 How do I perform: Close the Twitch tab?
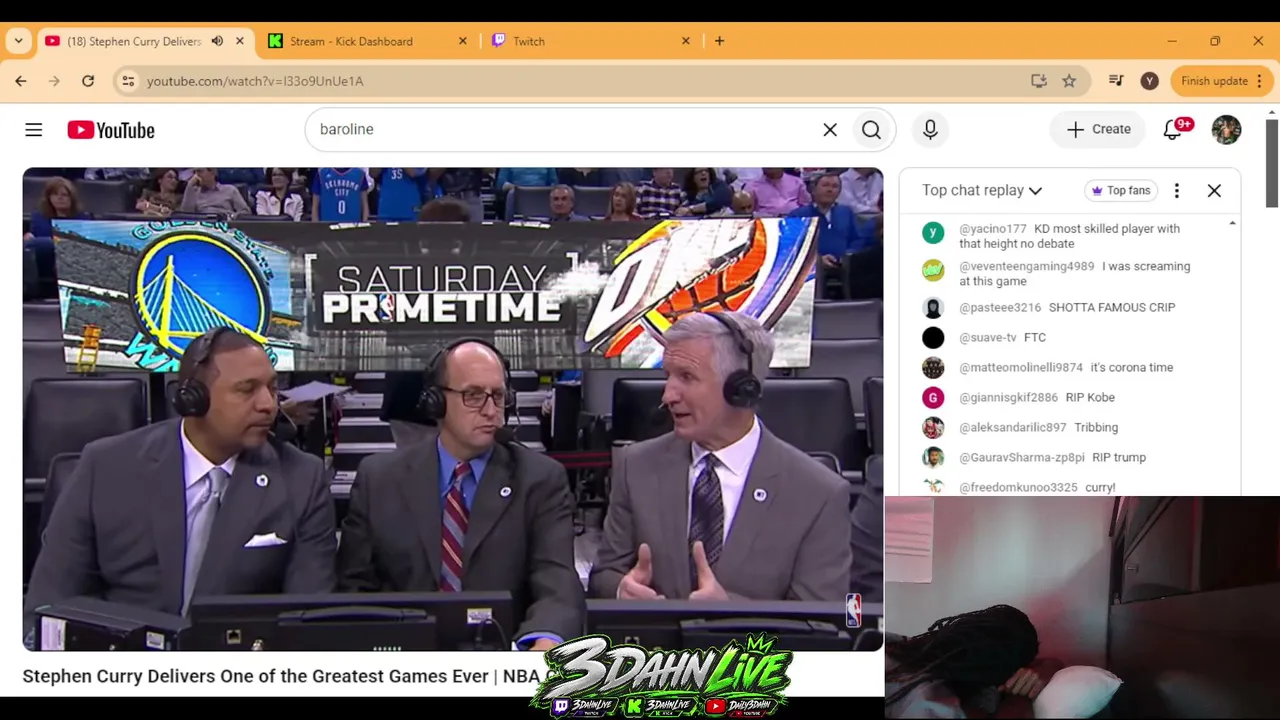[x=686, y=41]
